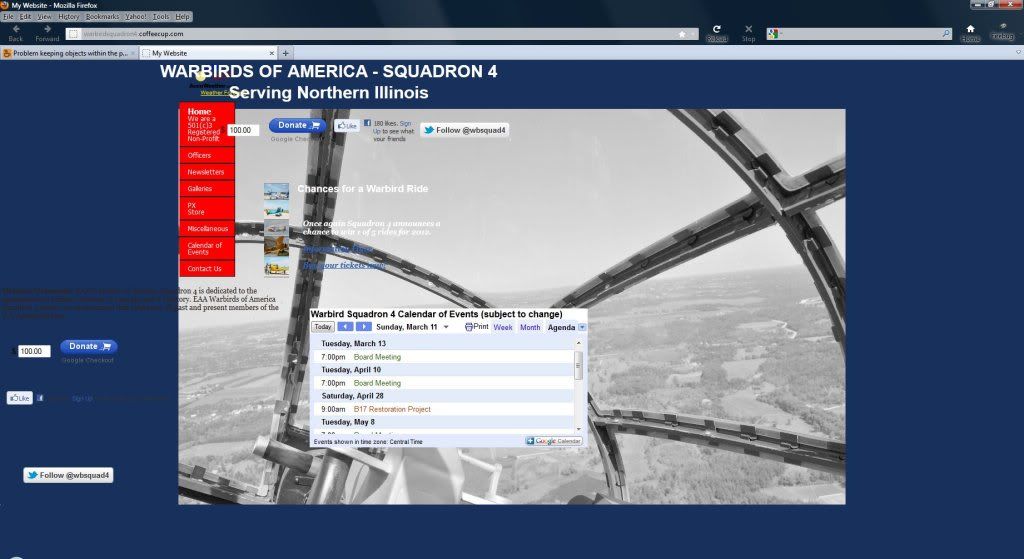The width and height of the screenshot is (1024, 559).
Task: Click the Facebook Like button in page header
Action: coord(347,125)
